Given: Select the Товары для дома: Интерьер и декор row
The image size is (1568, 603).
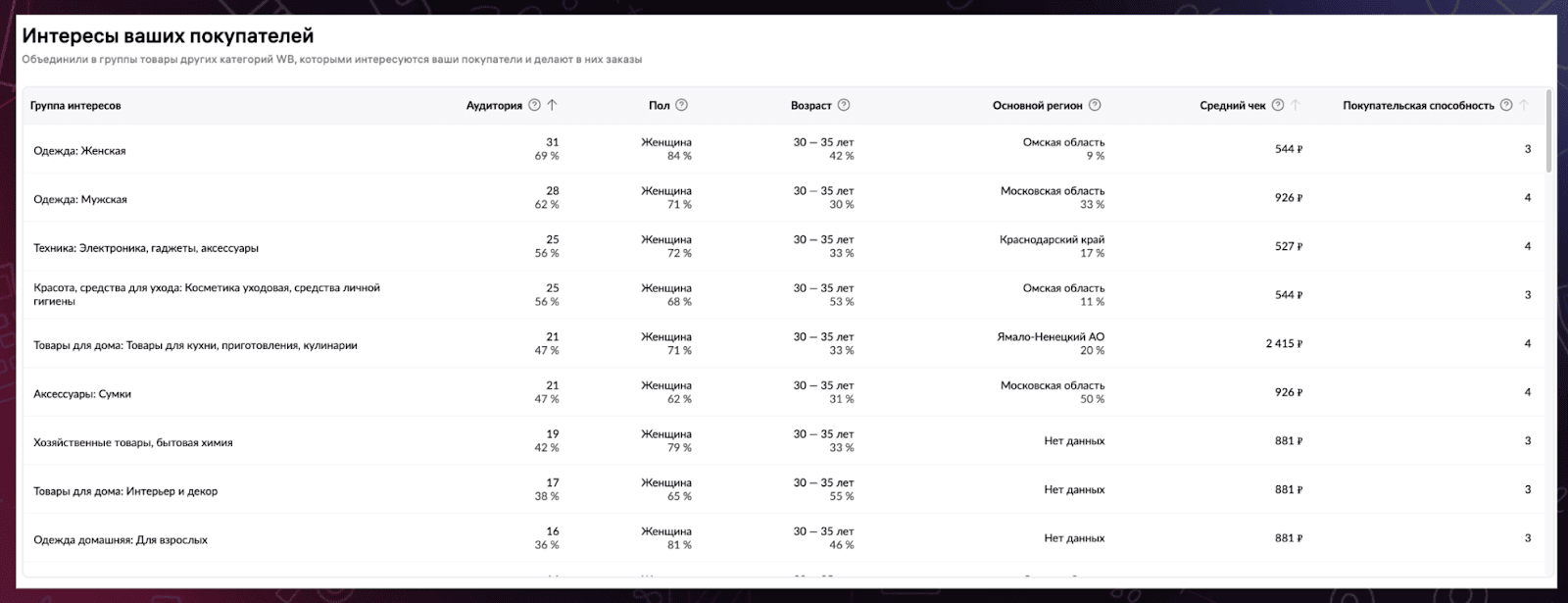Looking at the screenshot, I should click(x=782, y=489).
